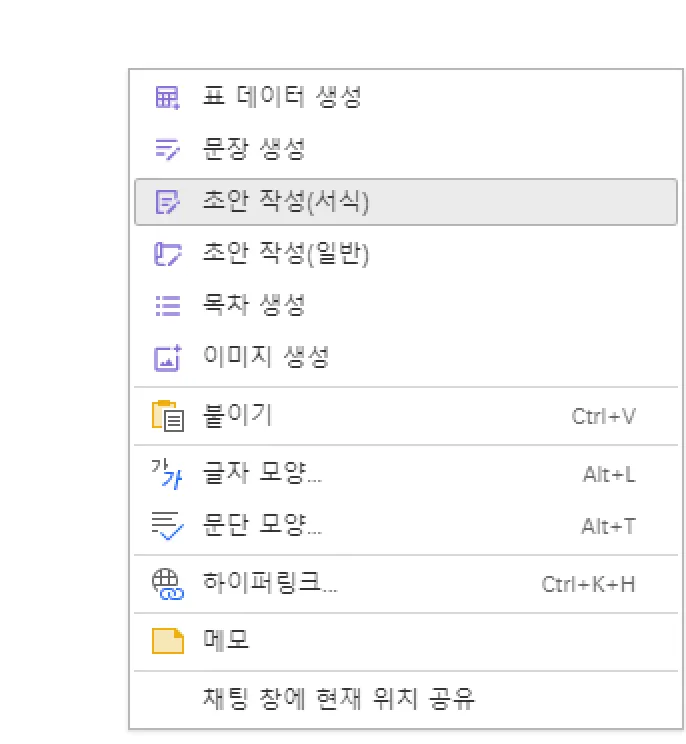This screenshot has height=744, width=686.
Task: Choose 채팅 창에 현재 위치 공유
Action: coord(338,698)
